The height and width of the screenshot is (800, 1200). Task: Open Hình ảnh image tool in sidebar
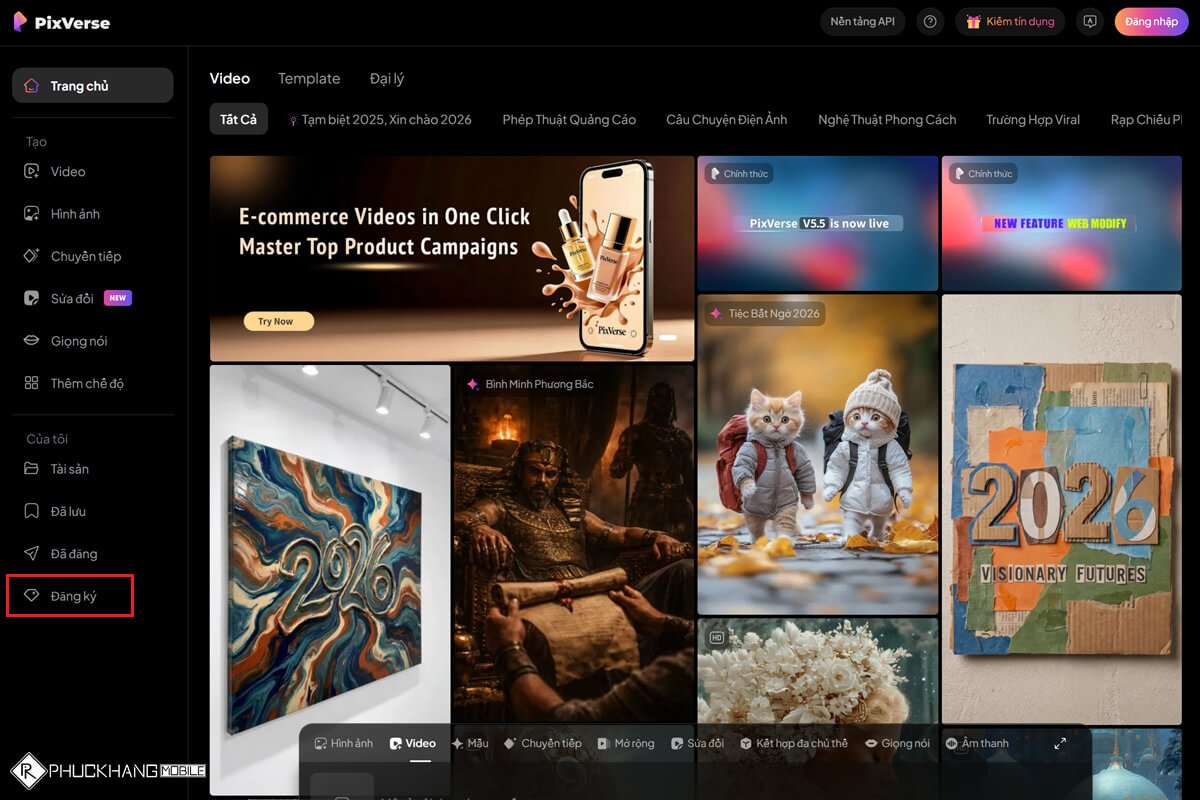(75, 214)
